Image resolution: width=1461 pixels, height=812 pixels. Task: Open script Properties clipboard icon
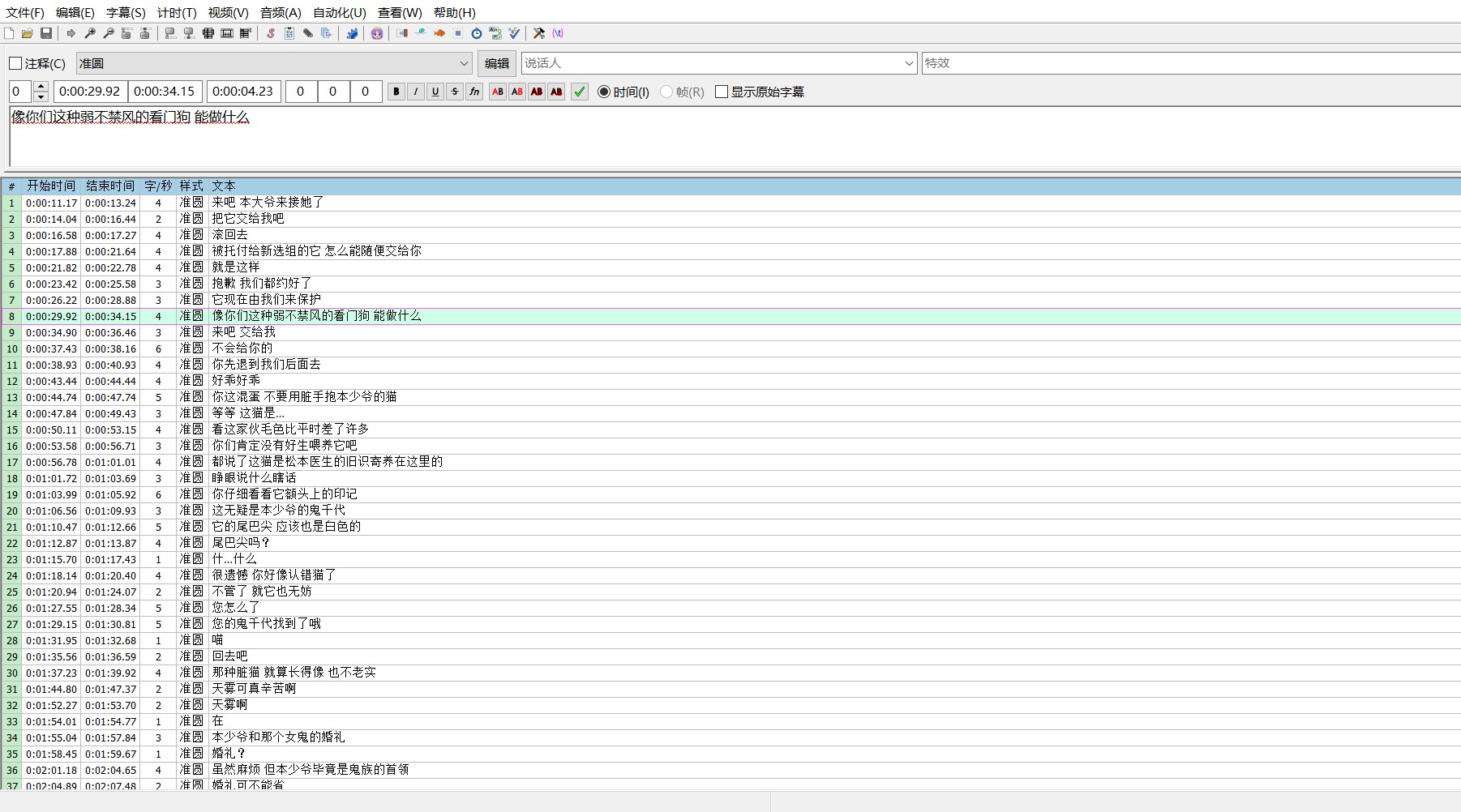click(x=289, y=33)
